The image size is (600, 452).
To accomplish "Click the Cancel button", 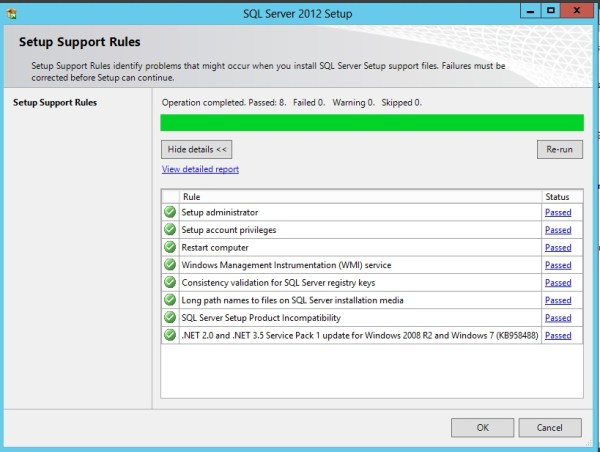I will point(549,427).
